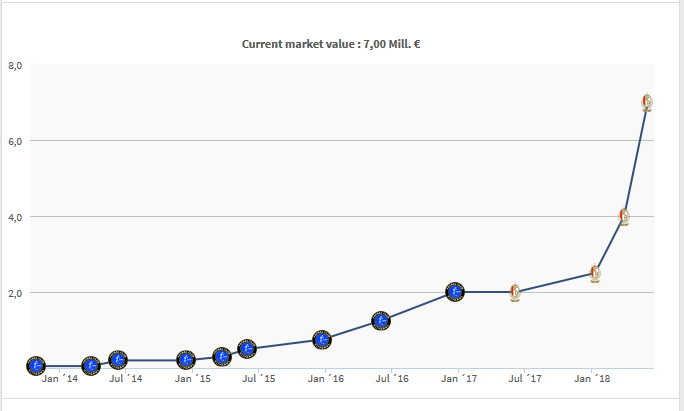Click the blue club marker above Jan '16
The image size is (684, 411).
click(322, 340)
